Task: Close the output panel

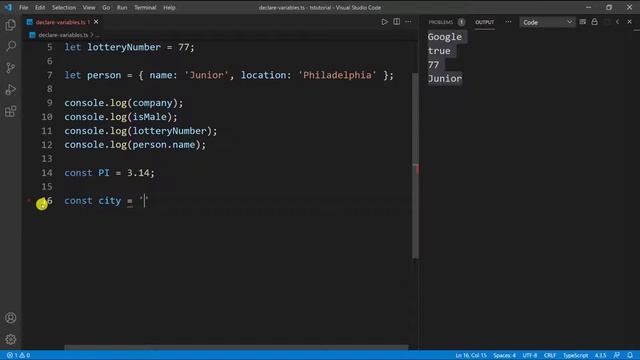Action: tap(629, 22)
